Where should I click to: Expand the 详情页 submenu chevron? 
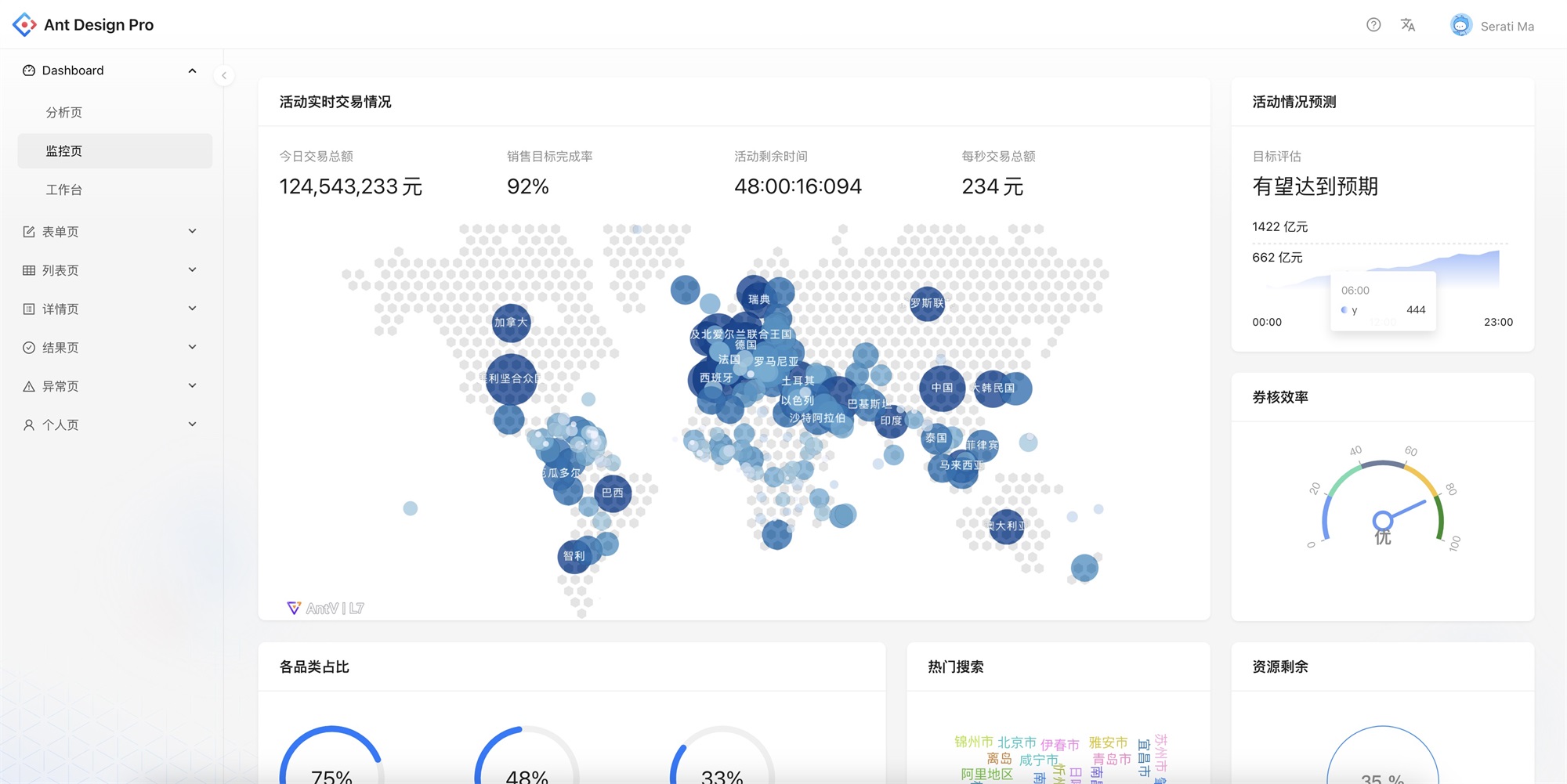tap(192, 309)
